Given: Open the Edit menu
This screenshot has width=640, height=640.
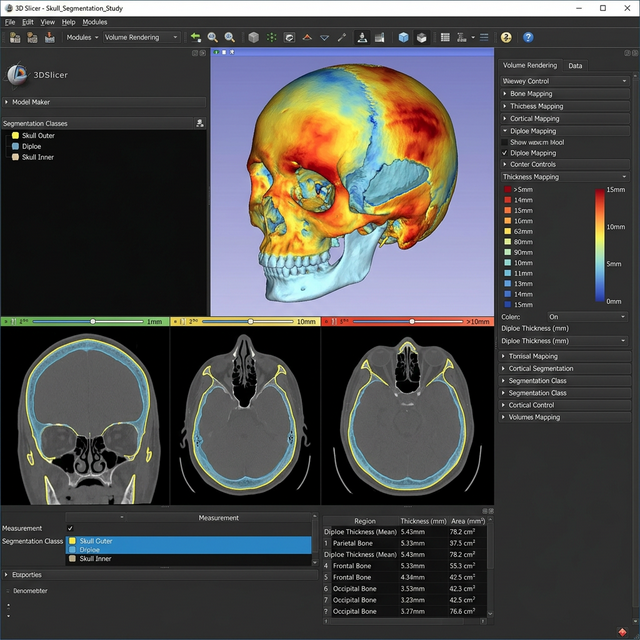Looking at the screenshot, I should 27,21.
